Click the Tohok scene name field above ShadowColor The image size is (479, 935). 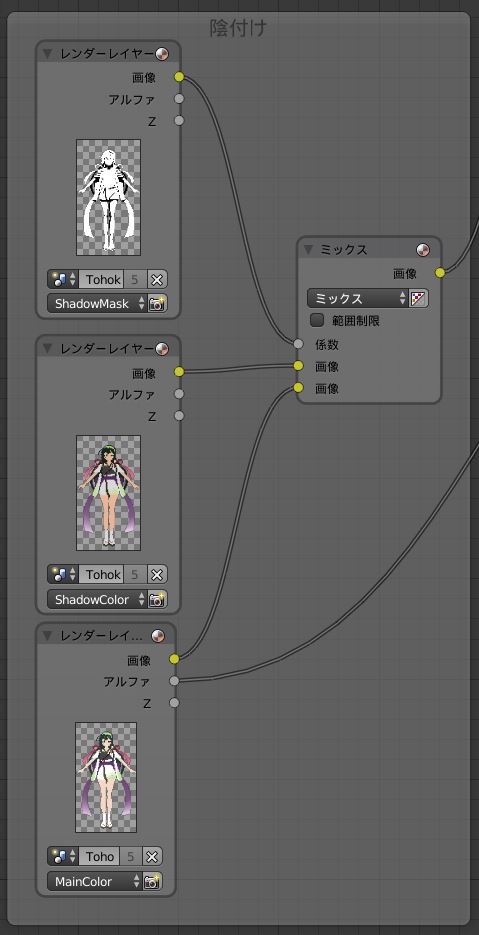[101, 574]
